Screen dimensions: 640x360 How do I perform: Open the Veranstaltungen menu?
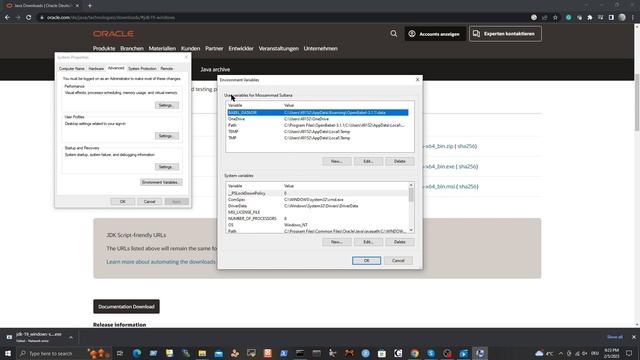(279, 48)
